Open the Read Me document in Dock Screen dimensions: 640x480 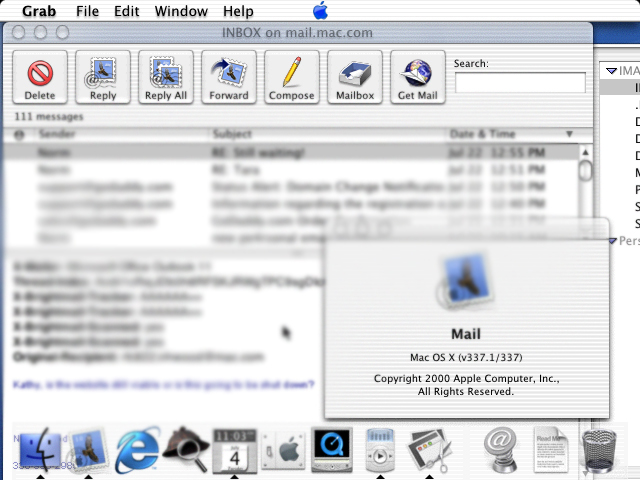pyautogui.click(x=549, y=451)
